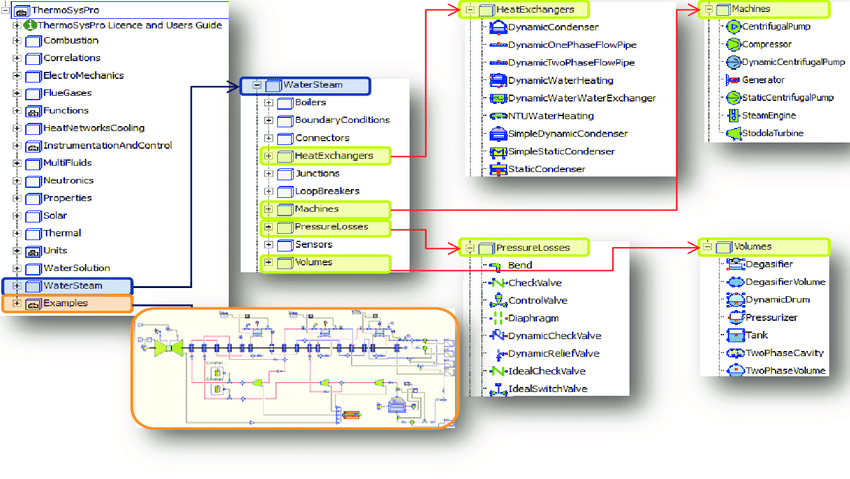Expand the LoopBreakers subpackage
The width and height of the screenshot is (850, 479).
(x=268, y=191)
